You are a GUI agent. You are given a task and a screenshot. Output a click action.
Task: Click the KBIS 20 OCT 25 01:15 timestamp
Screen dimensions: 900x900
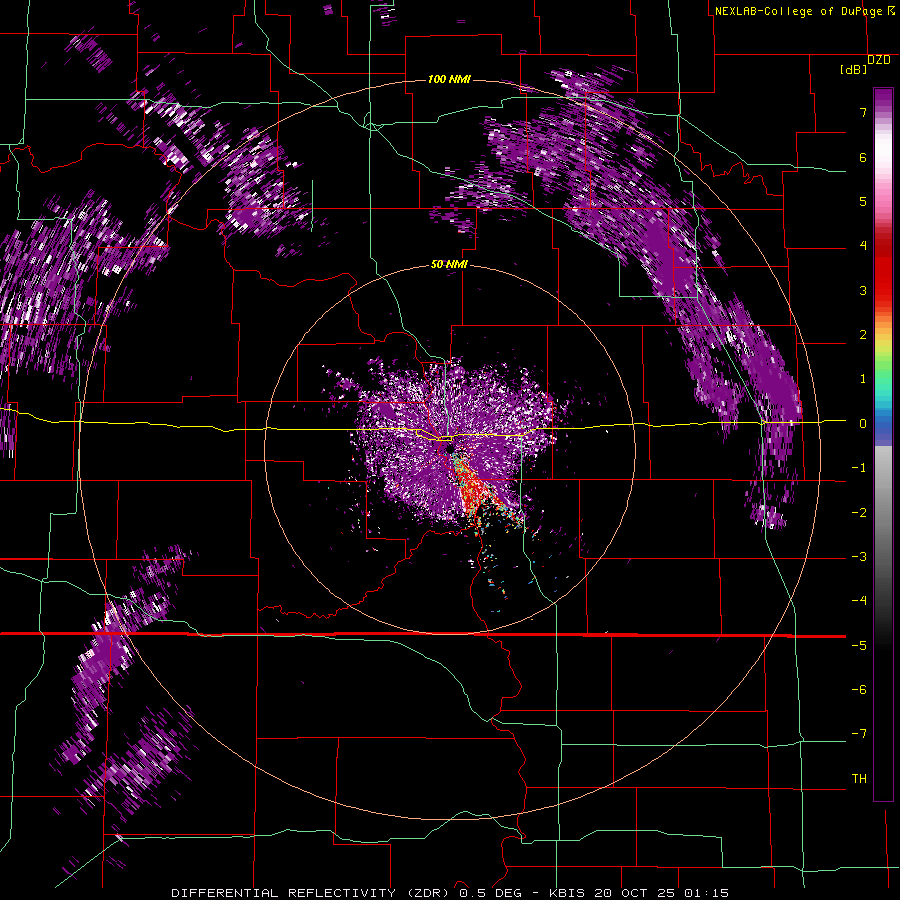[639, 893]
